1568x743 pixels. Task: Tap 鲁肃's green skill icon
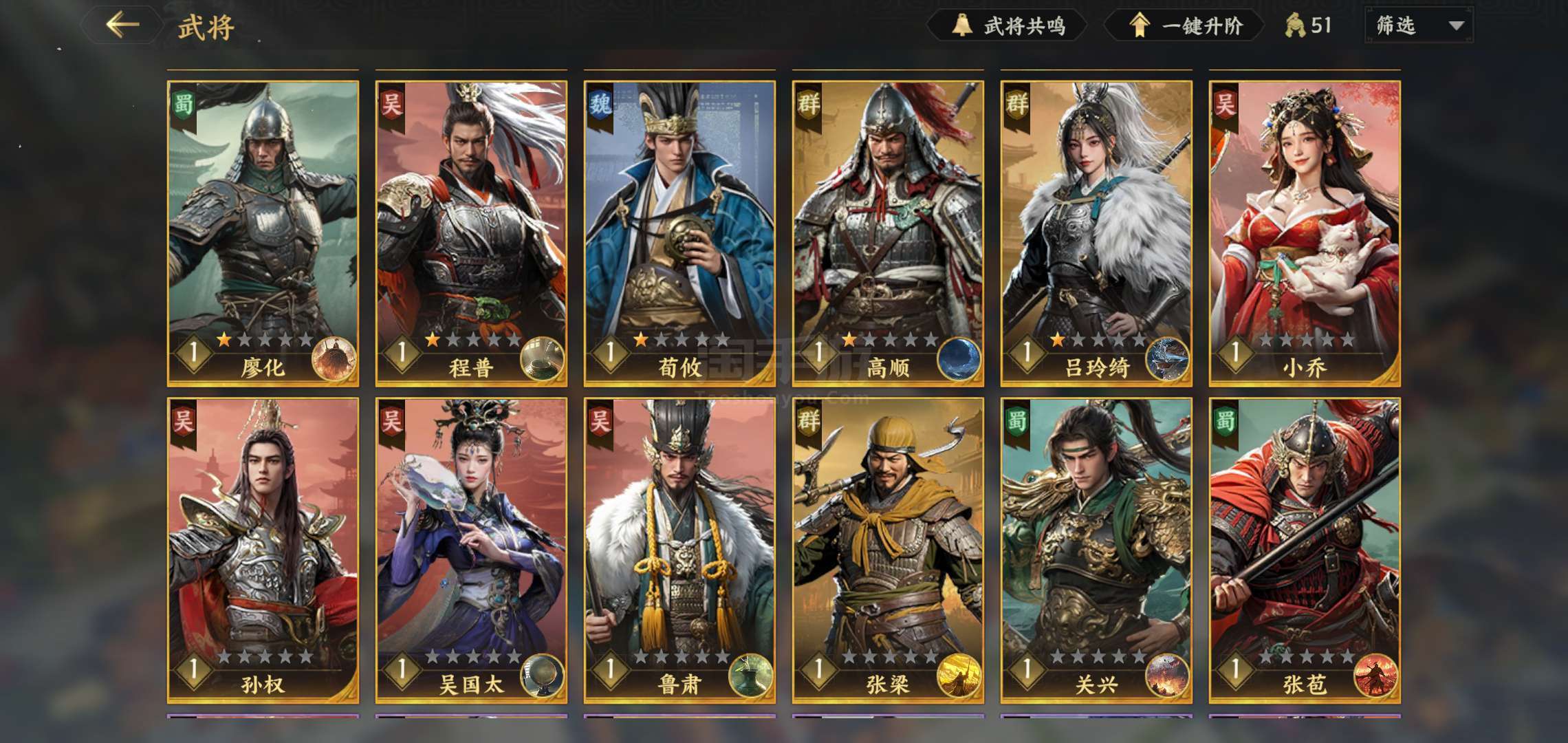pyautogui.click(x=750, y=676)
